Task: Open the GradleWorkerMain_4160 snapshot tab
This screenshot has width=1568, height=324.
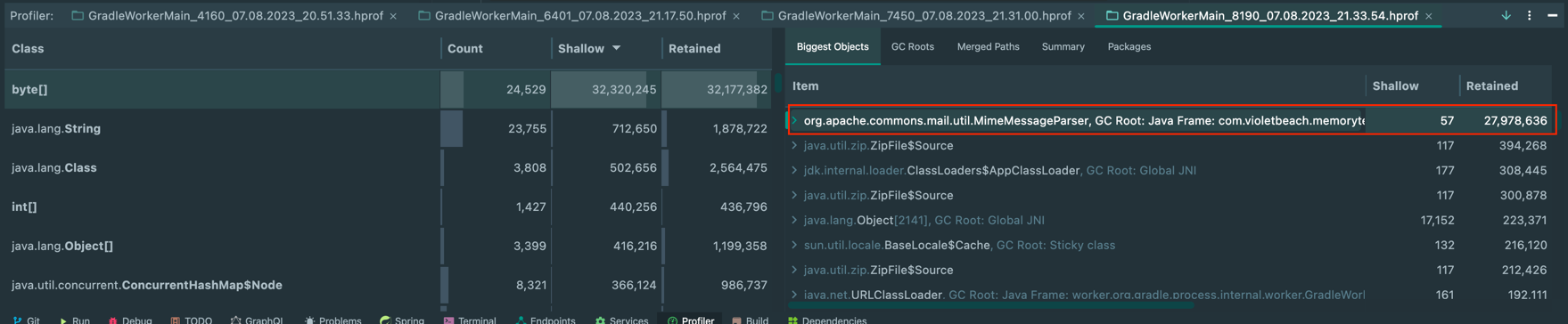Action: (x=227, y=16)
